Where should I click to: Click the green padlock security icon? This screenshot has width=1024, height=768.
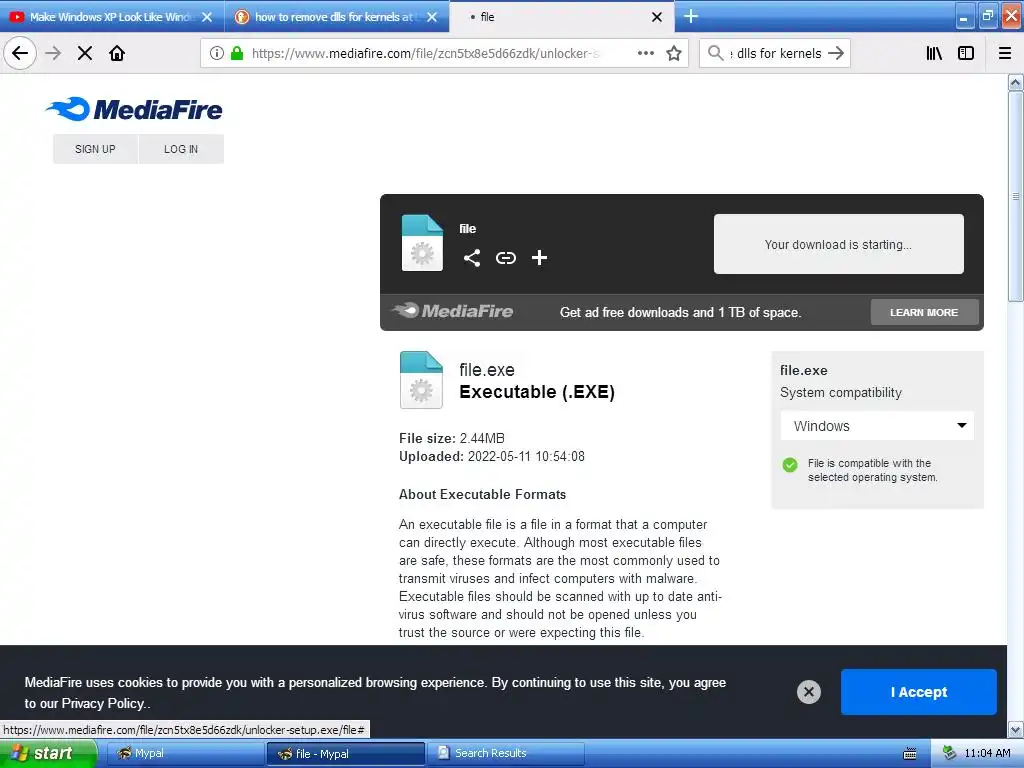coord(237,53)
